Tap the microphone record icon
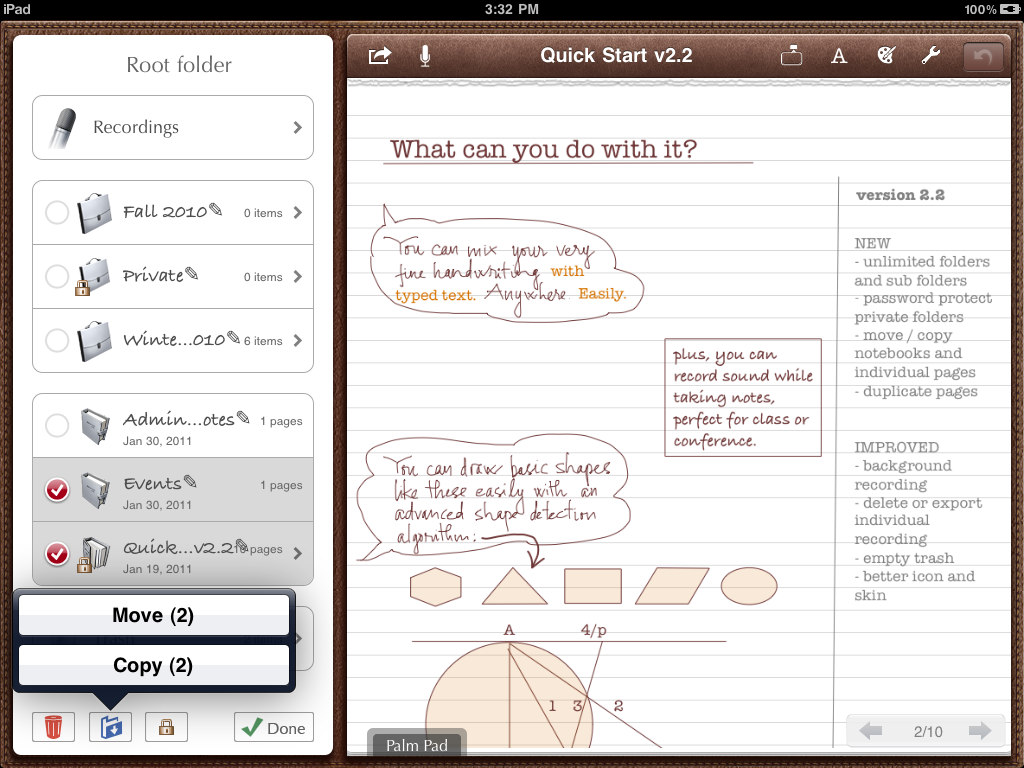Viewport: 1024px width, 768px height. (x=424, y=56)
